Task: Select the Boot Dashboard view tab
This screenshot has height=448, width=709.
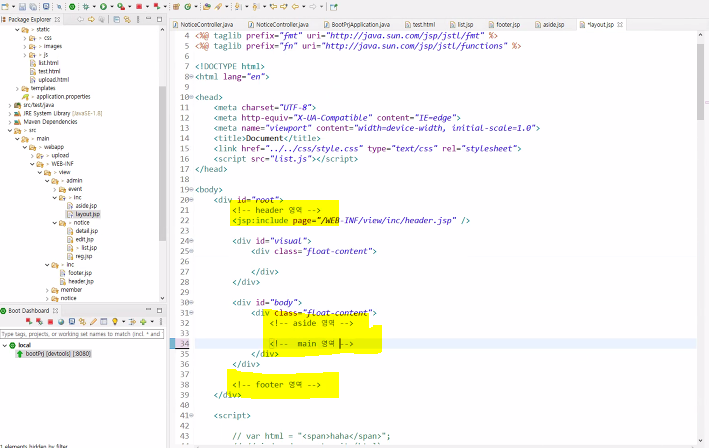Action: (29, 311)
